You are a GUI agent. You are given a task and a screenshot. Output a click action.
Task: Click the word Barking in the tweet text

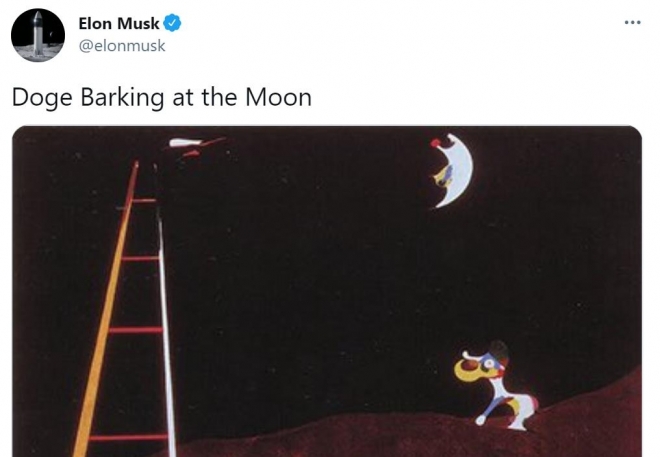pos(122,98)
